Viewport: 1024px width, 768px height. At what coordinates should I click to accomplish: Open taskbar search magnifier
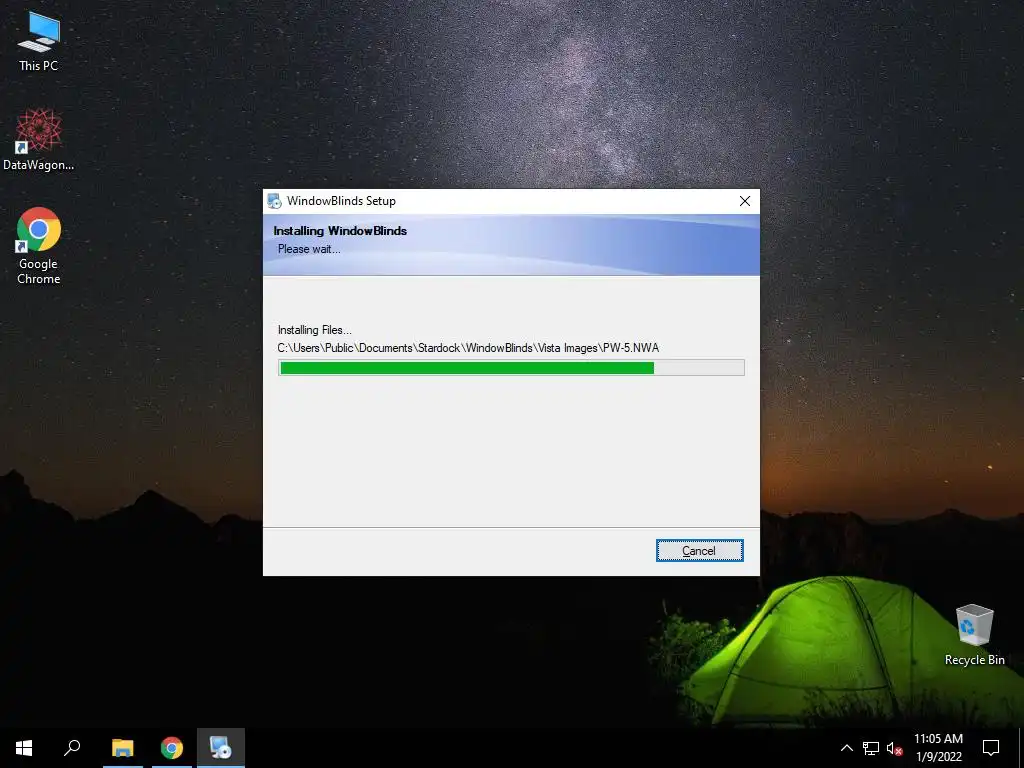coord(72,748)
